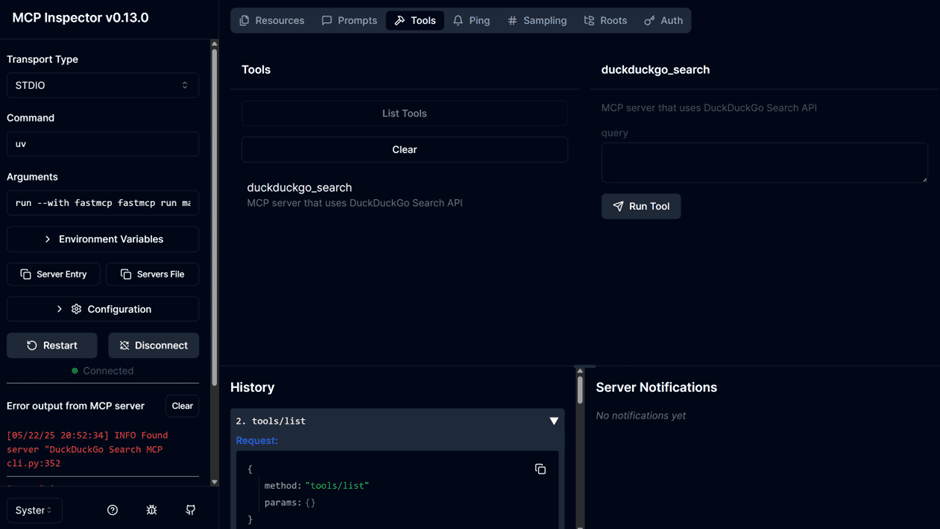The width and height of the screenshot is (940, 529).
Task: Click the Prompts tab message icon
Action: click(327, 20)
